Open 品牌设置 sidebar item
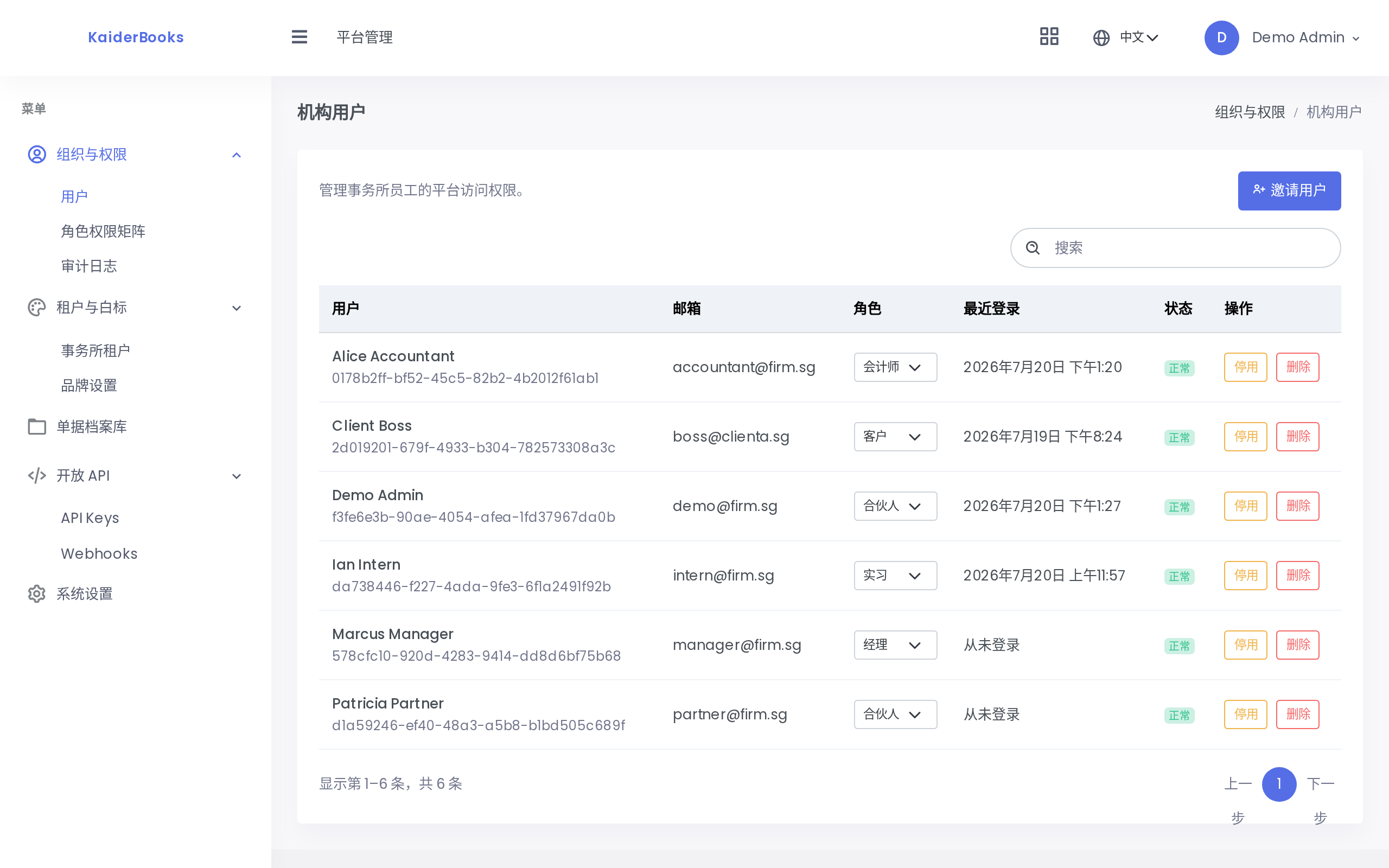 [x=89, y=386]
